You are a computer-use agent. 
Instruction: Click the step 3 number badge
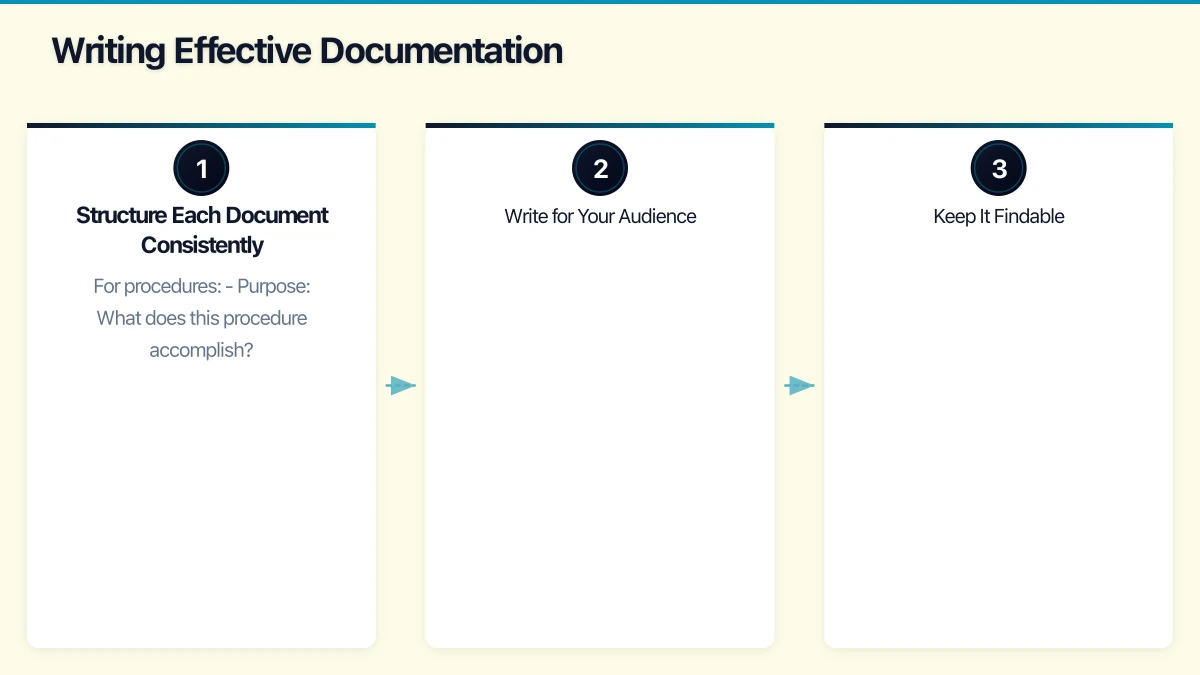click(999, 167)
